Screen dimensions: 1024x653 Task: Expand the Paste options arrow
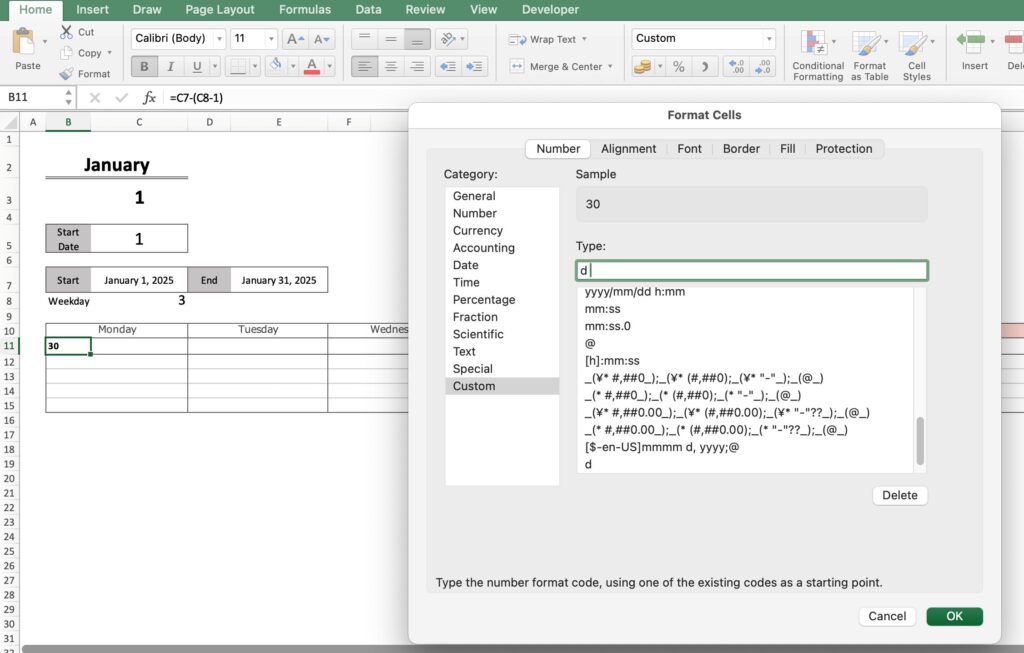(x=44, y=41)
